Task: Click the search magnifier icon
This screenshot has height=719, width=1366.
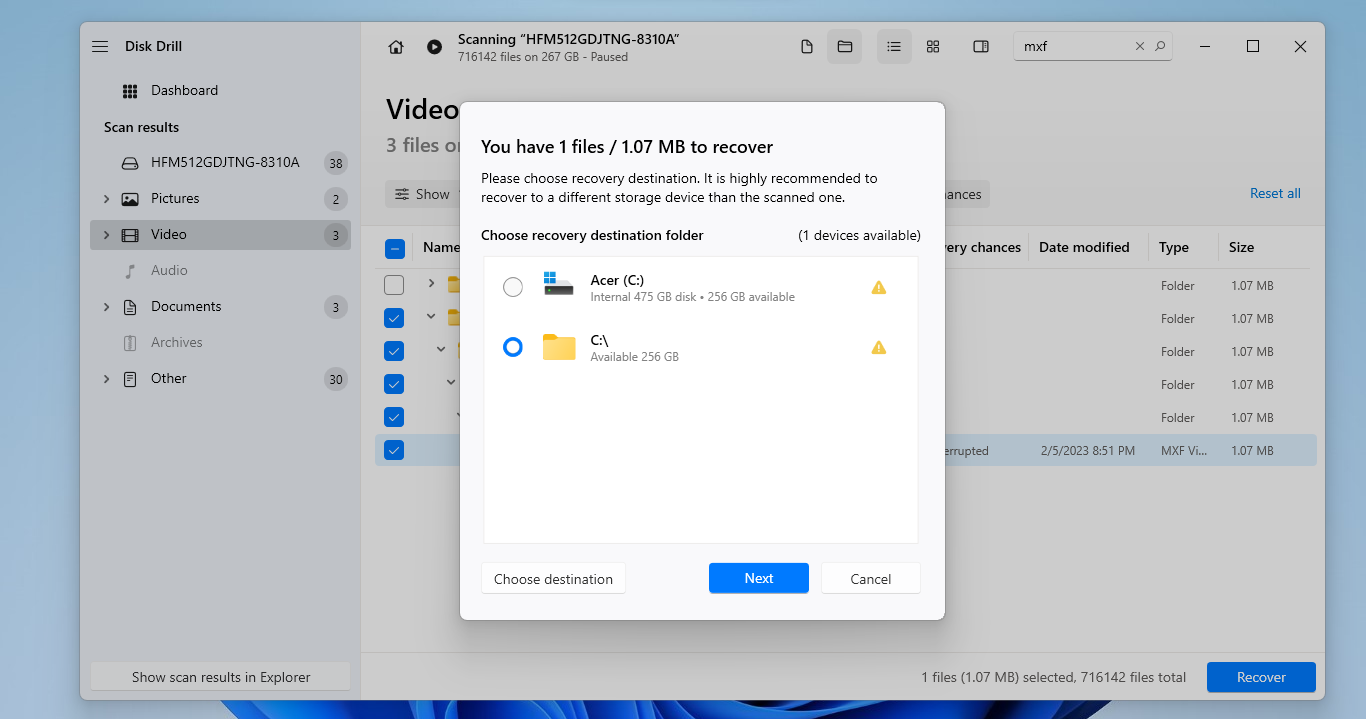Action: tap(1160, 46)
